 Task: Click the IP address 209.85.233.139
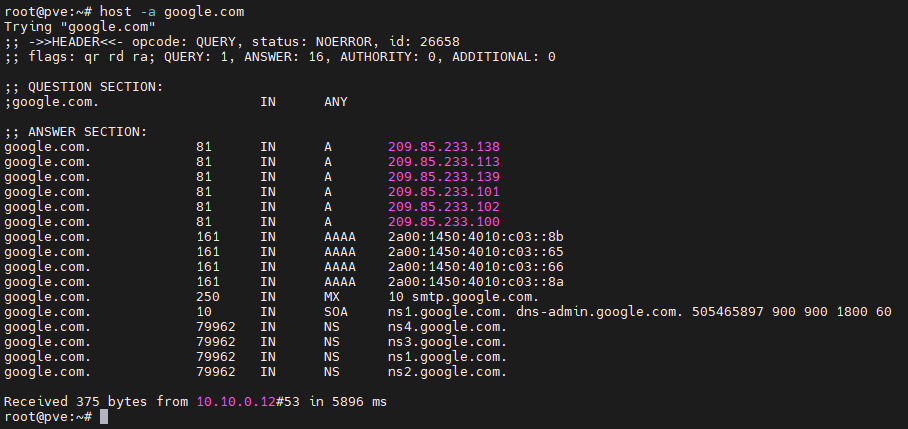click(444, 177)
